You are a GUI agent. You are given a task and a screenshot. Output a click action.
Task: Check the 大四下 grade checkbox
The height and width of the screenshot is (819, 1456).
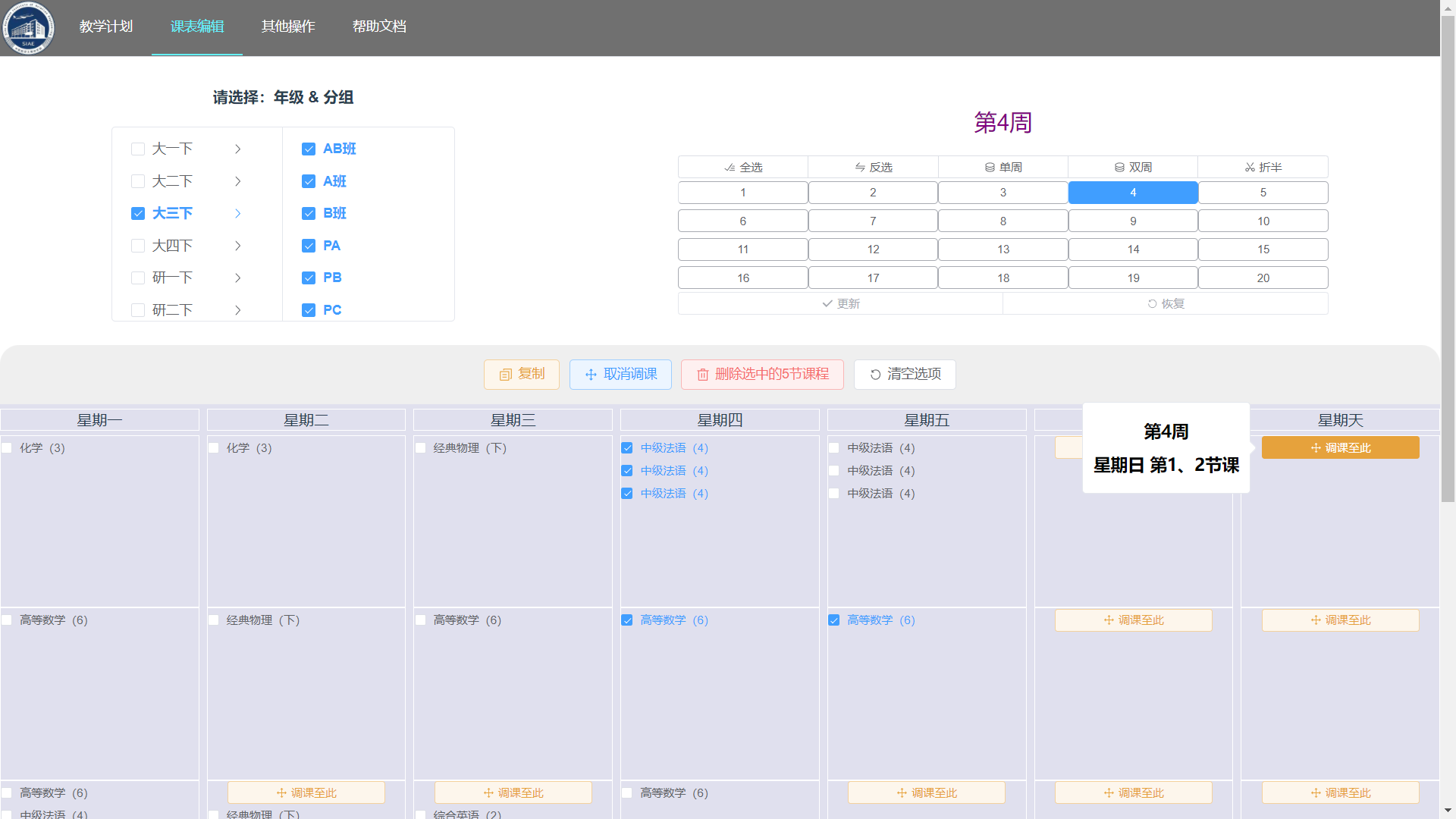(x=138, y=246)
